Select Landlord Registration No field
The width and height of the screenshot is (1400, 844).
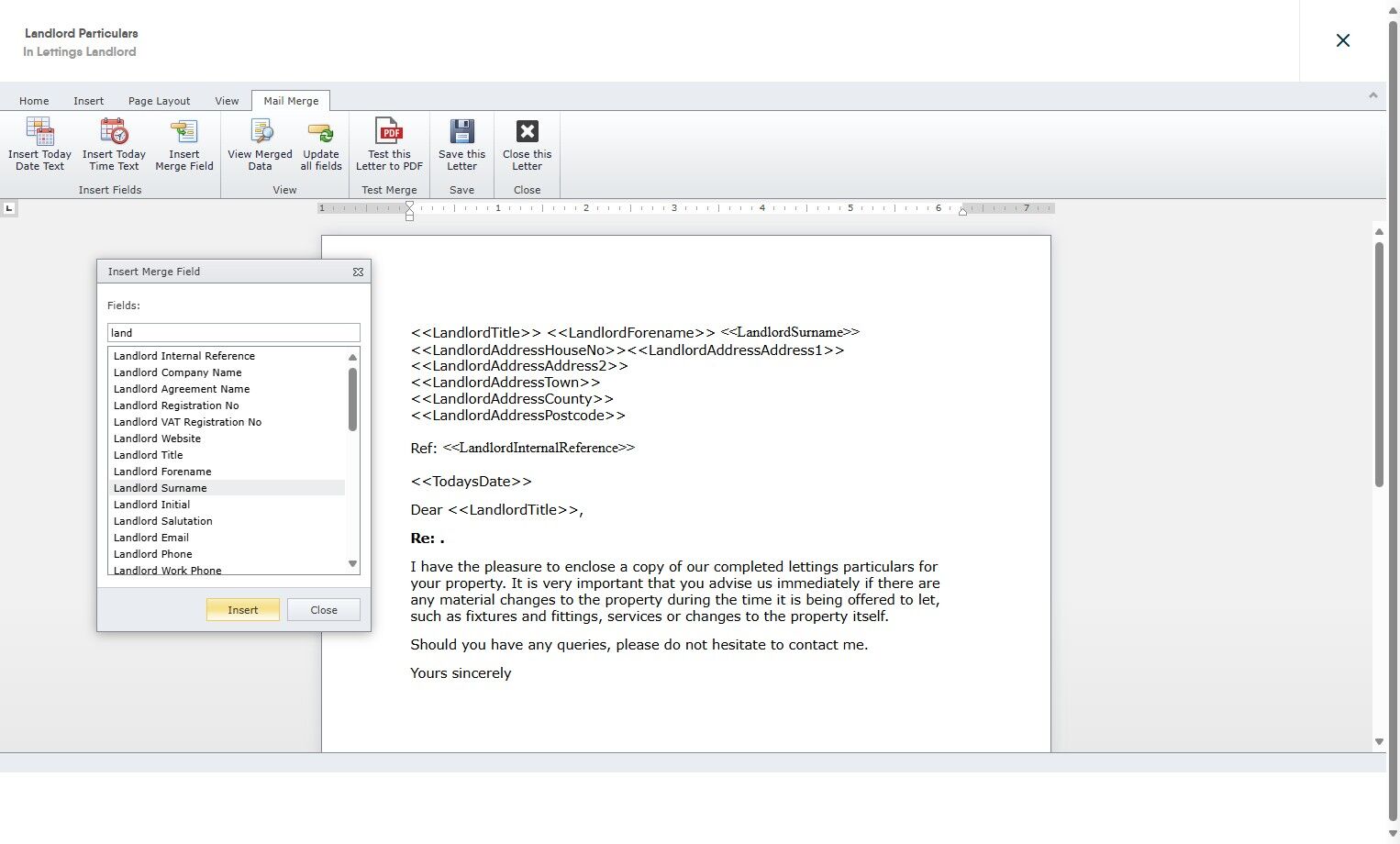[x=227, y=405]
